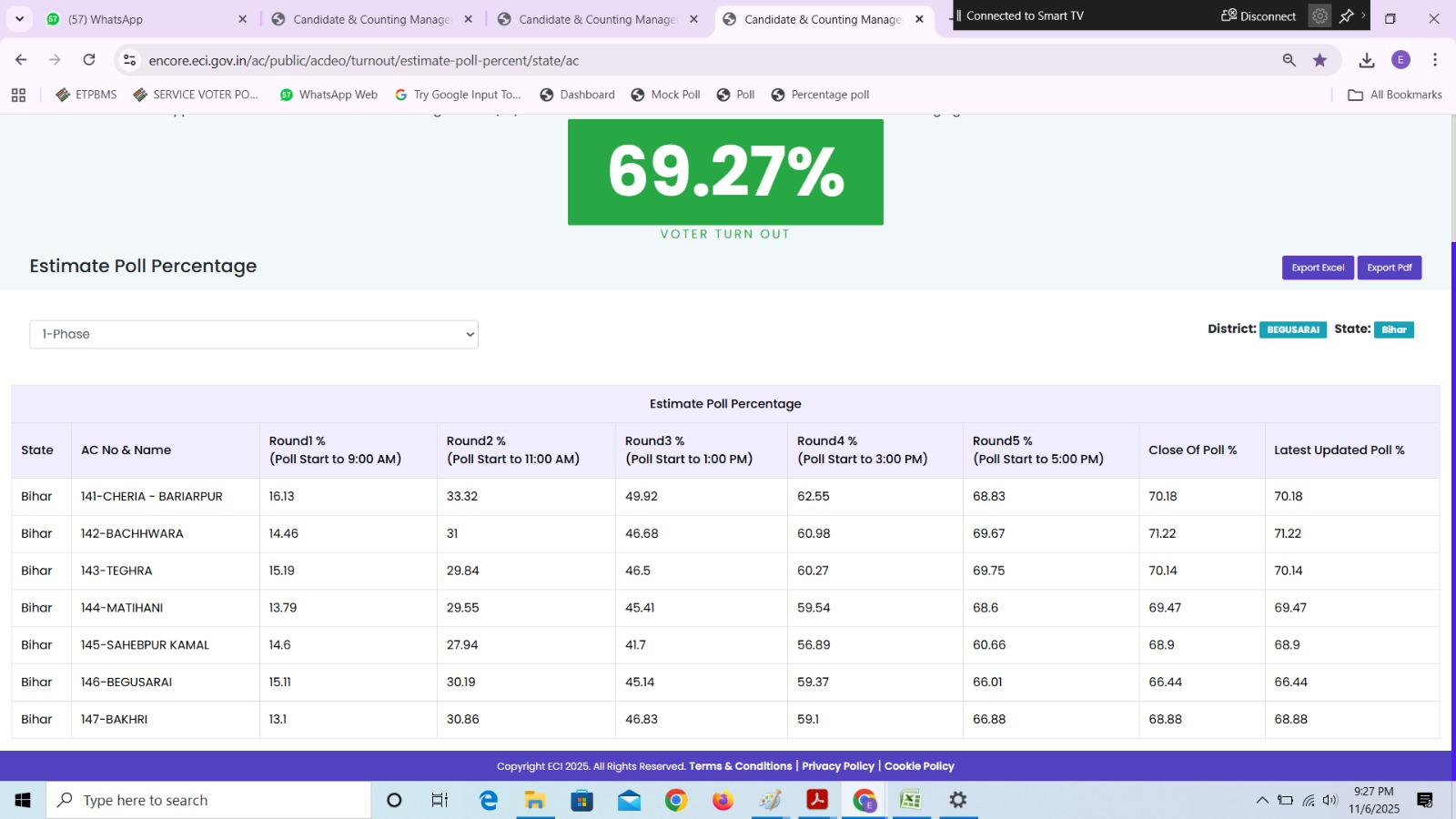Open the browser downloads icon
This screenshot has width=1456, height=819.
pyautogui.click(x=1366, y=60)
